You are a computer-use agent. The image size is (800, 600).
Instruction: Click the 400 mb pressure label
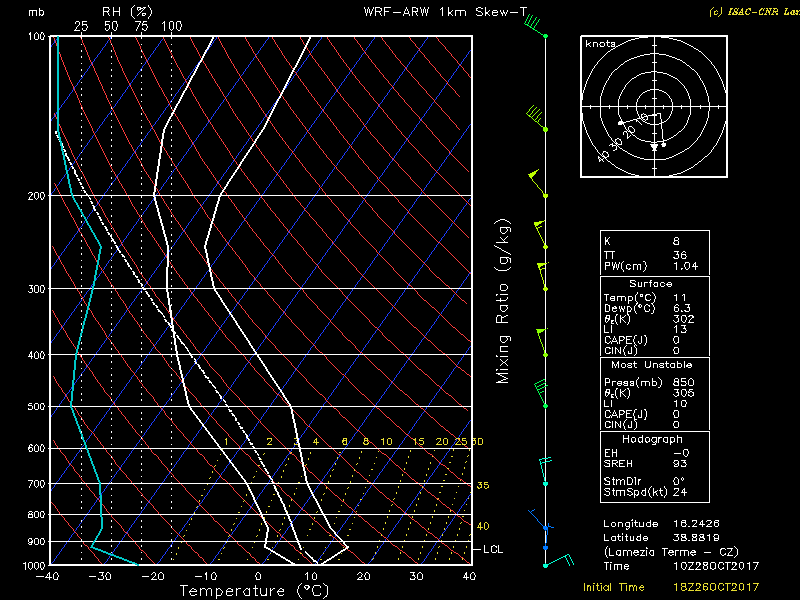click(36, 355)
